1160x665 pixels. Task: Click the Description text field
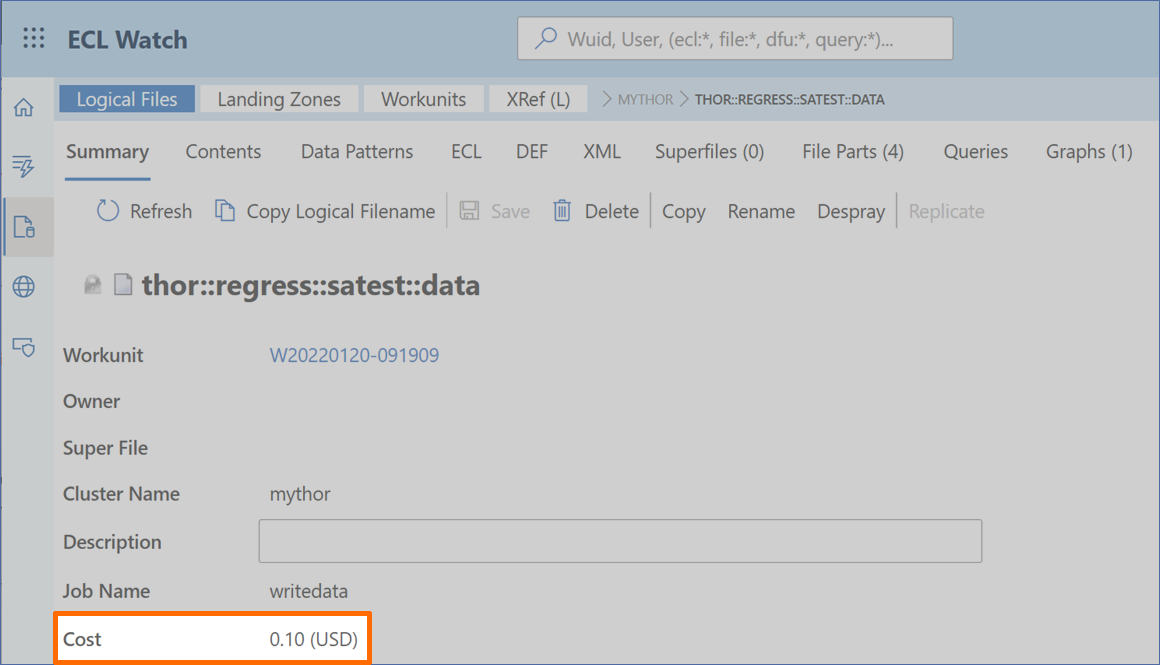click(x=620, y=541)
